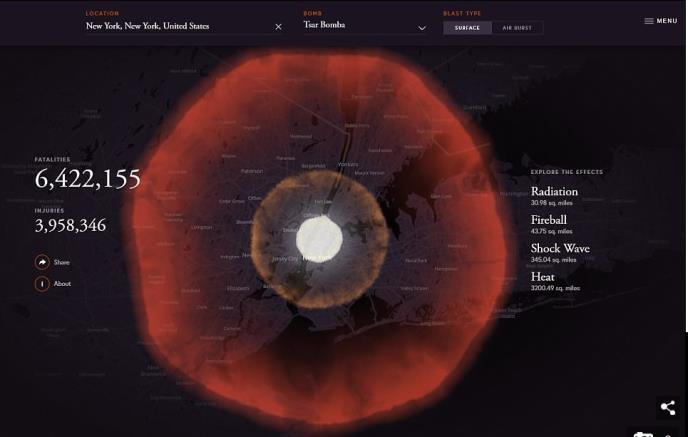Explore the Fireball effect
688x437 pixels.
point(549,220)
